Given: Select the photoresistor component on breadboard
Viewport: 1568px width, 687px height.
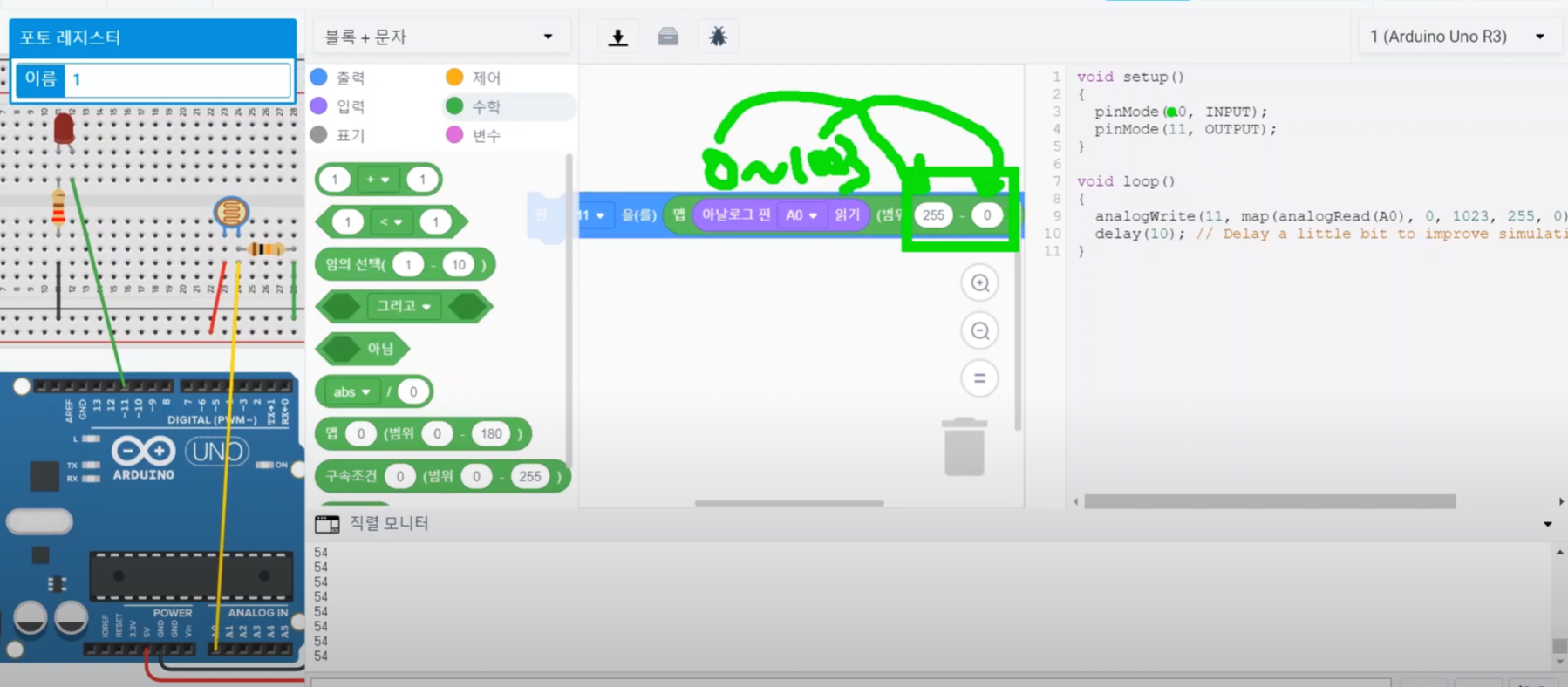Looking at the screenshot, I should [x=231, y=214].
